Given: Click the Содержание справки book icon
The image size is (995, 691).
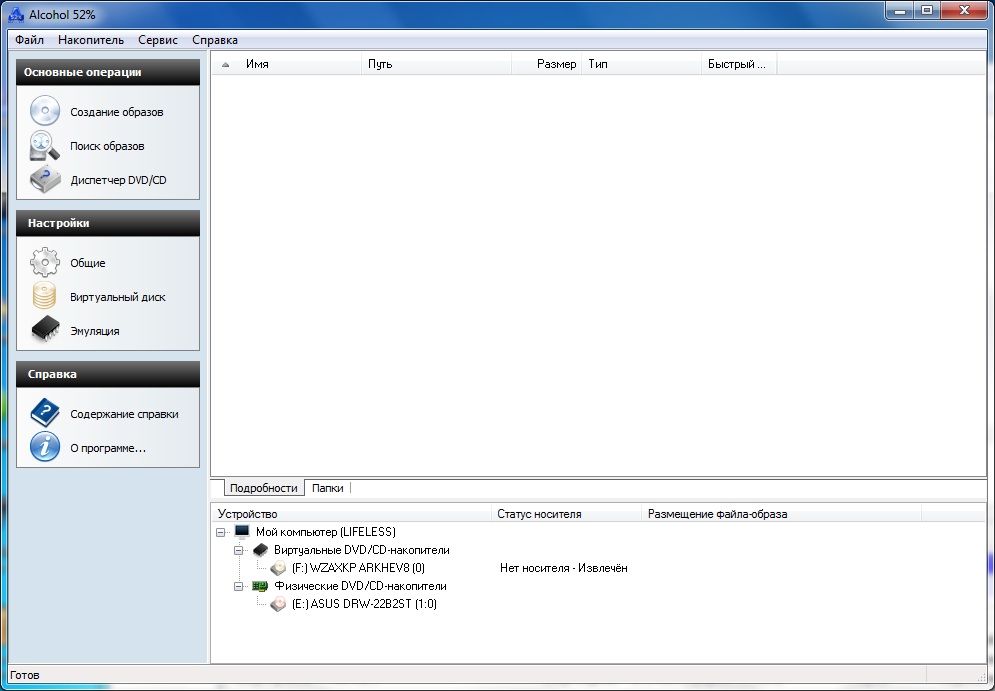Looking at the screenshot, I should point(45,413).
